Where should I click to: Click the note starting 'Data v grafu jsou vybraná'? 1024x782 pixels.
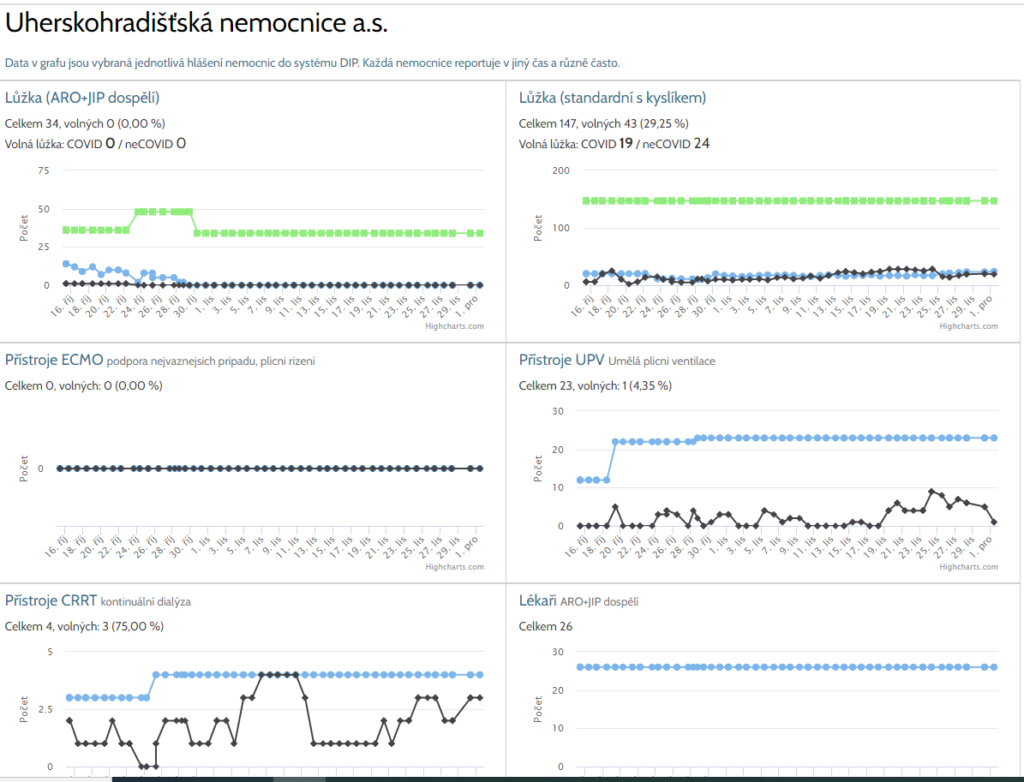point(312,63)
